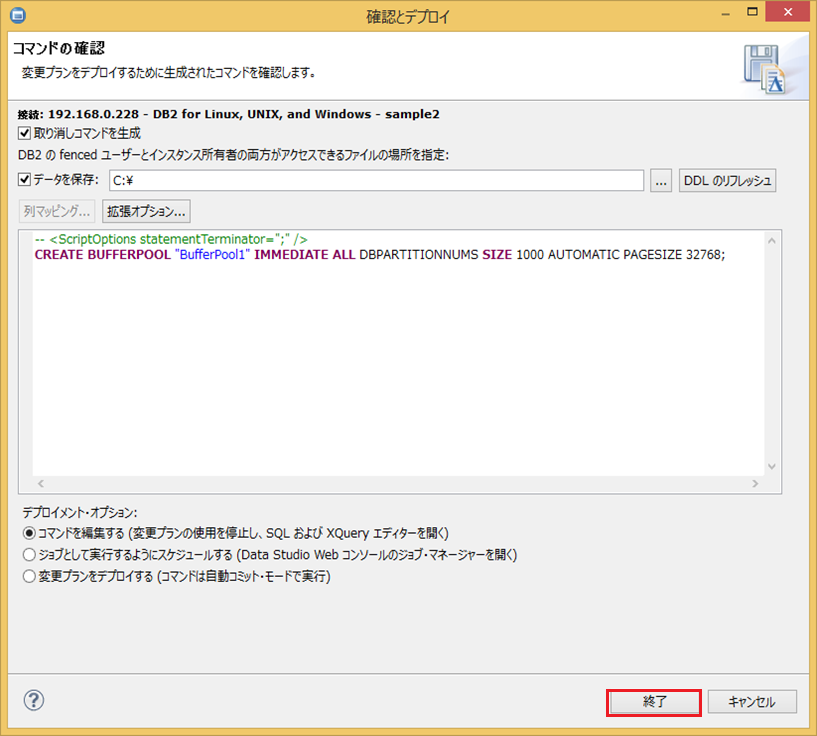Select 変更プランをデプロイする radio option
The image size is (817, 736).
[29, 576]
